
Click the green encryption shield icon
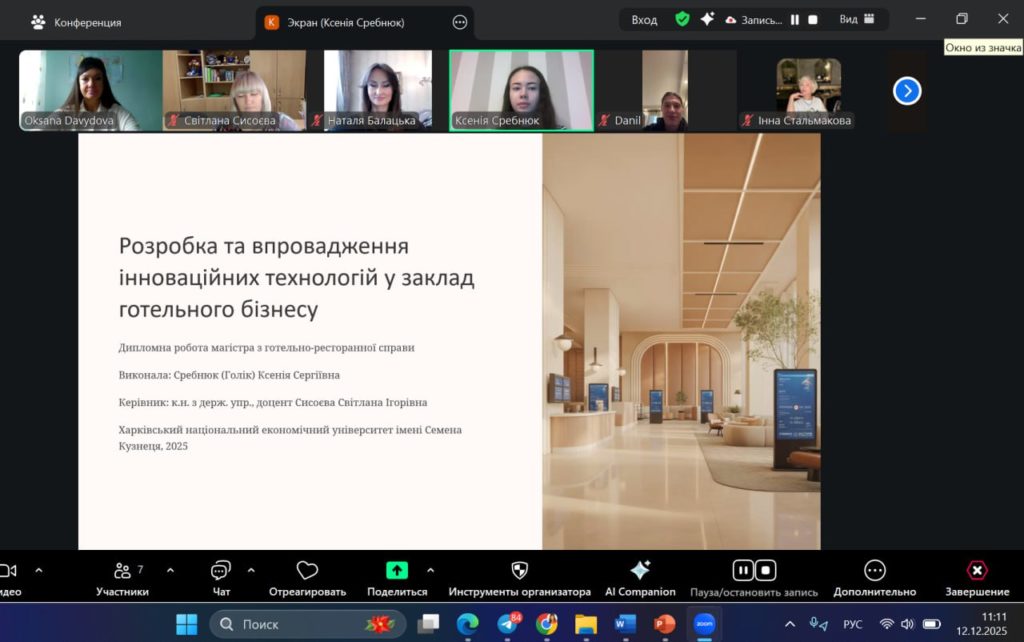pyautogui.click(x=682, y=19)
